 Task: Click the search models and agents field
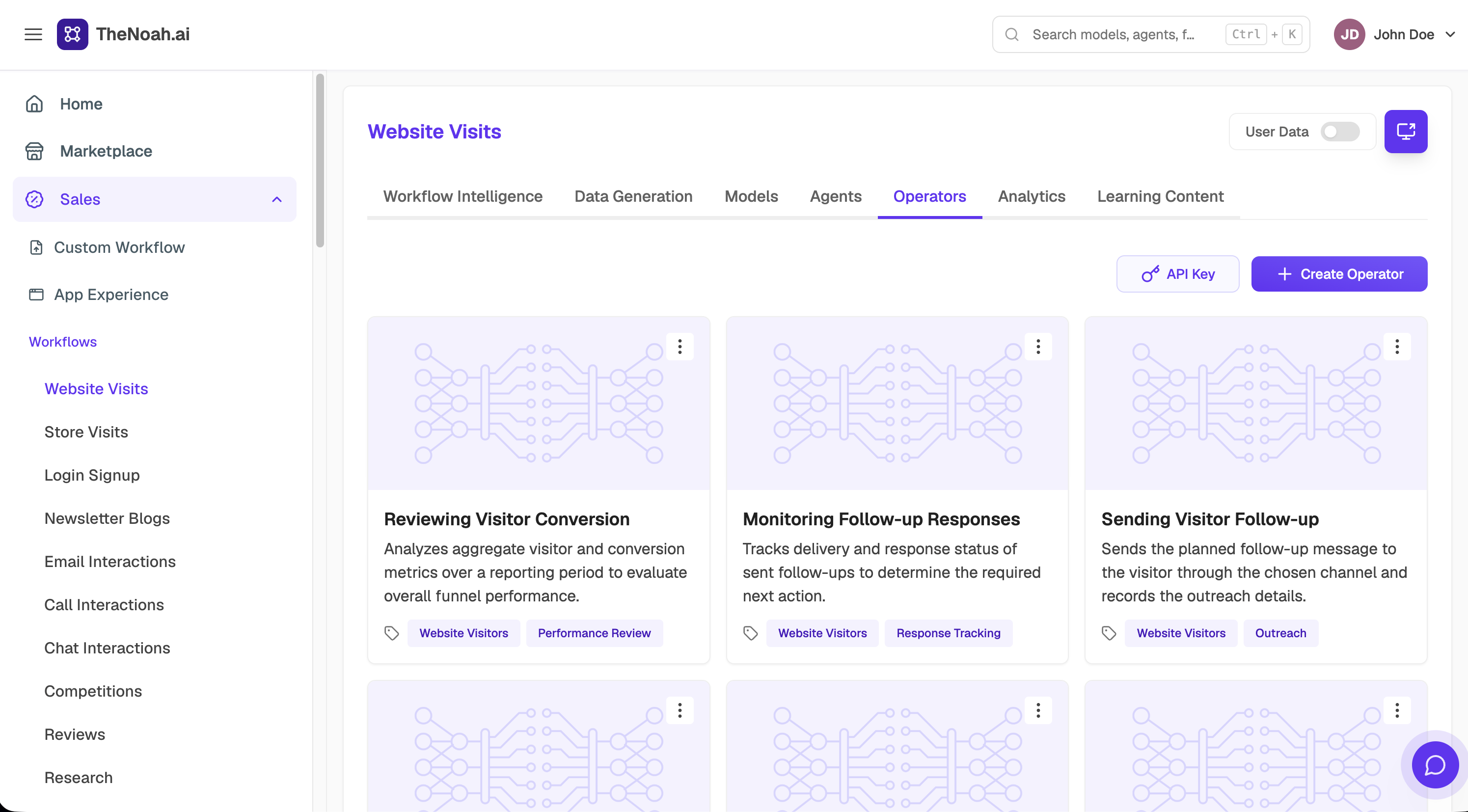(1150, 35)
